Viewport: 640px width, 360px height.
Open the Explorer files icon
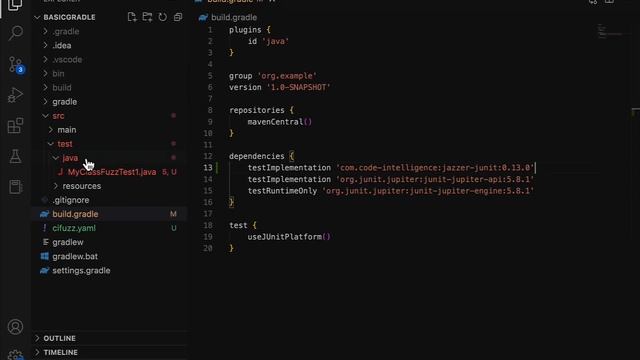[x=16, y=6]
